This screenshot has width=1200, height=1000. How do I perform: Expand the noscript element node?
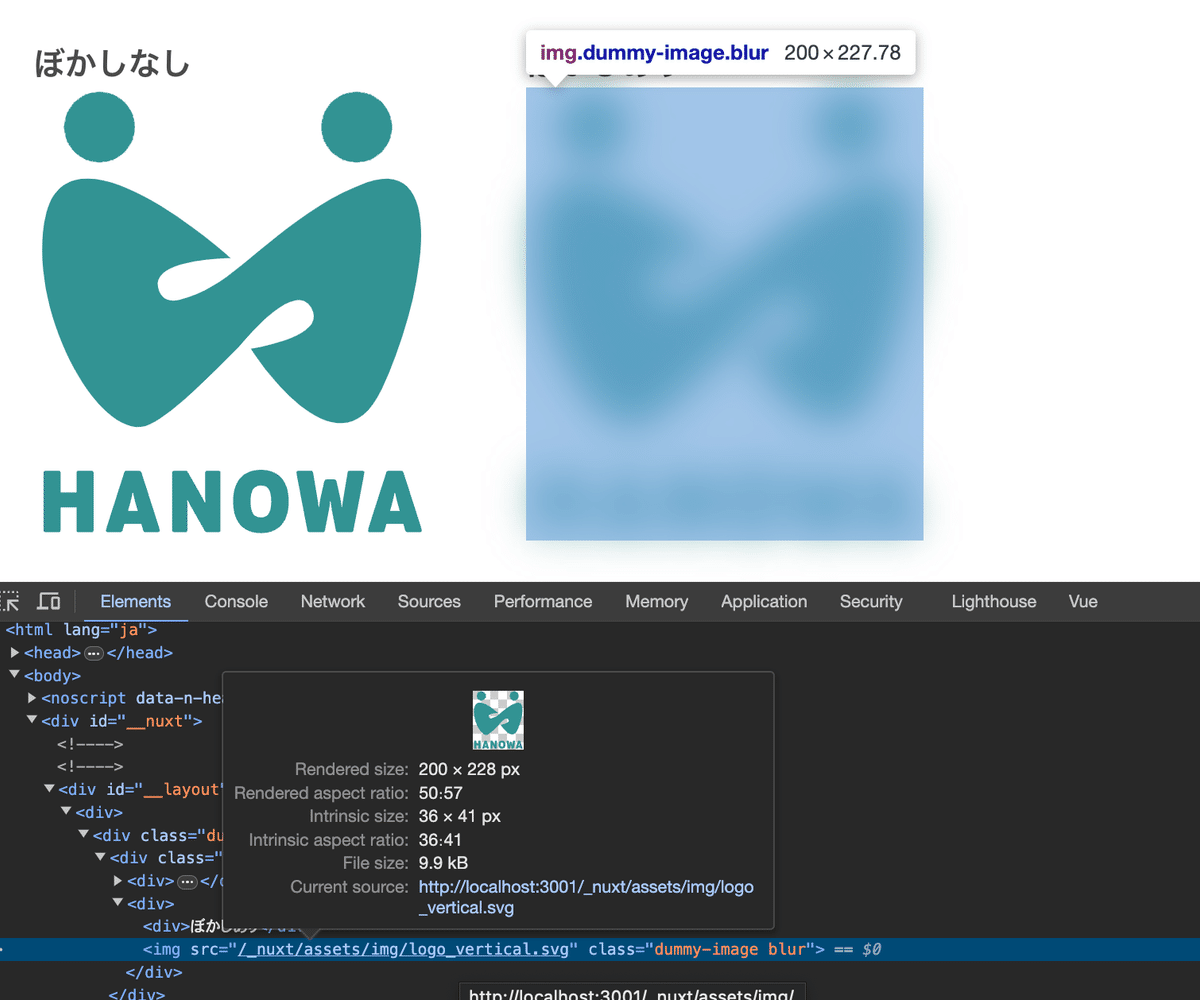coord(32,698)
